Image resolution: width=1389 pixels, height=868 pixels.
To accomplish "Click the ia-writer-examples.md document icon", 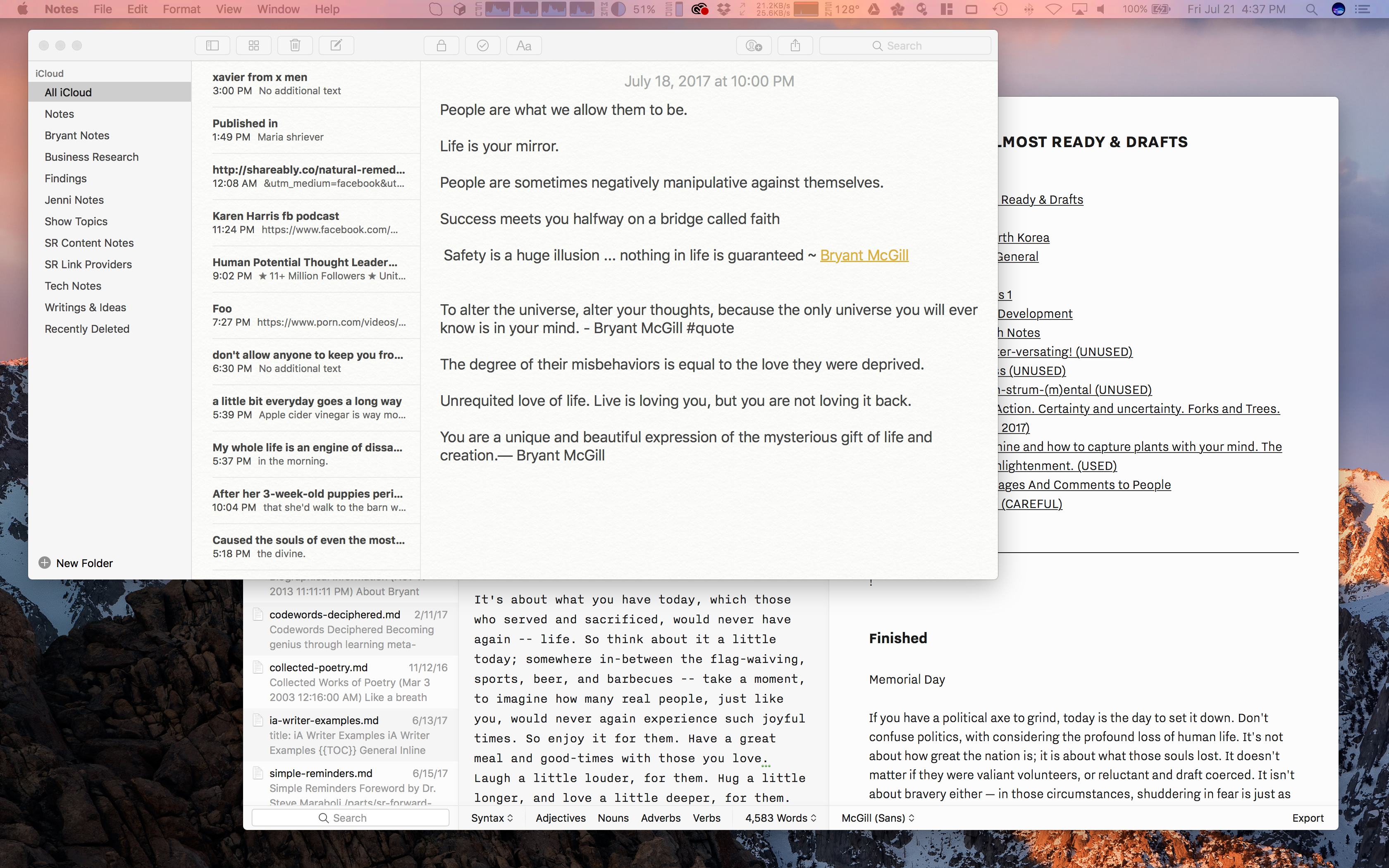I will 258,720.
